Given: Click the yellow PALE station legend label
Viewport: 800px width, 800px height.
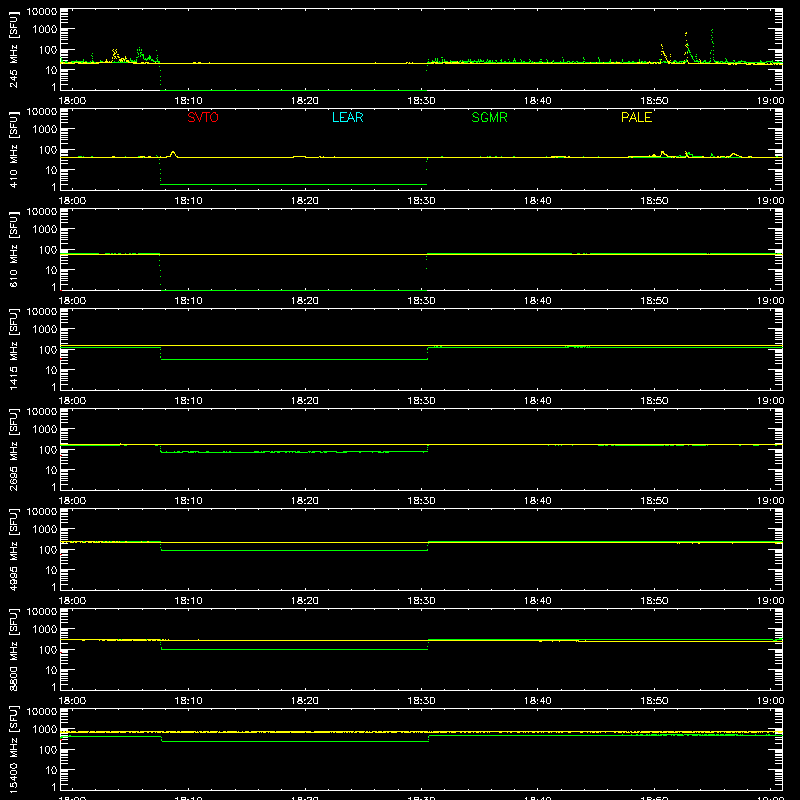Looking at the screenshot, I should (x=636, y=117).
